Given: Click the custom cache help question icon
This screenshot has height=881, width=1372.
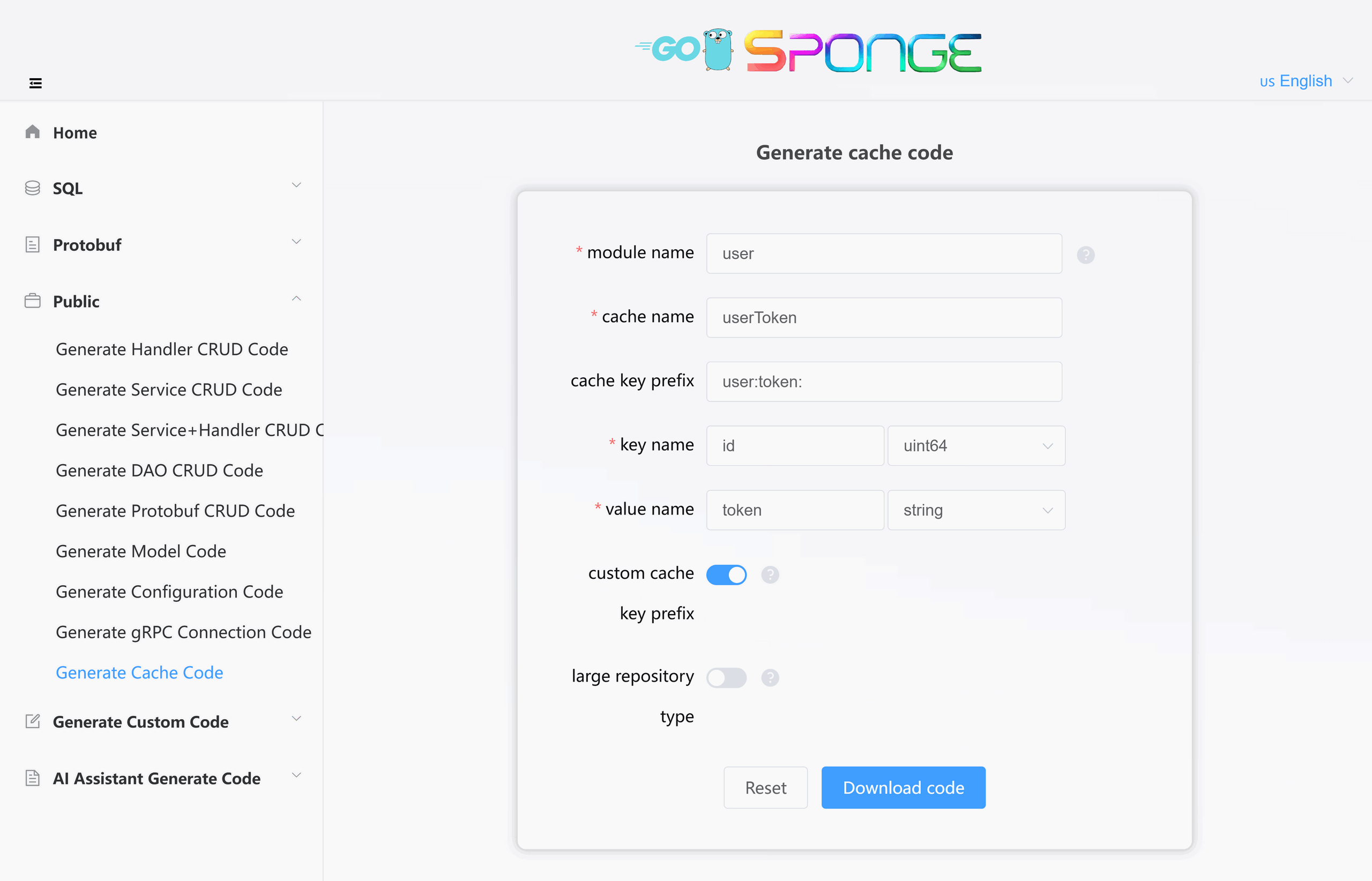Looking at the screenshot, I should [770, 574].
